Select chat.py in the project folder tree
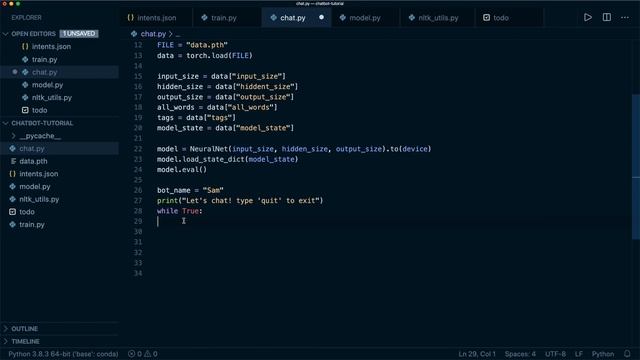Image resolution: width=640 pixels, height=360 pixels. [x=32, y=149]
